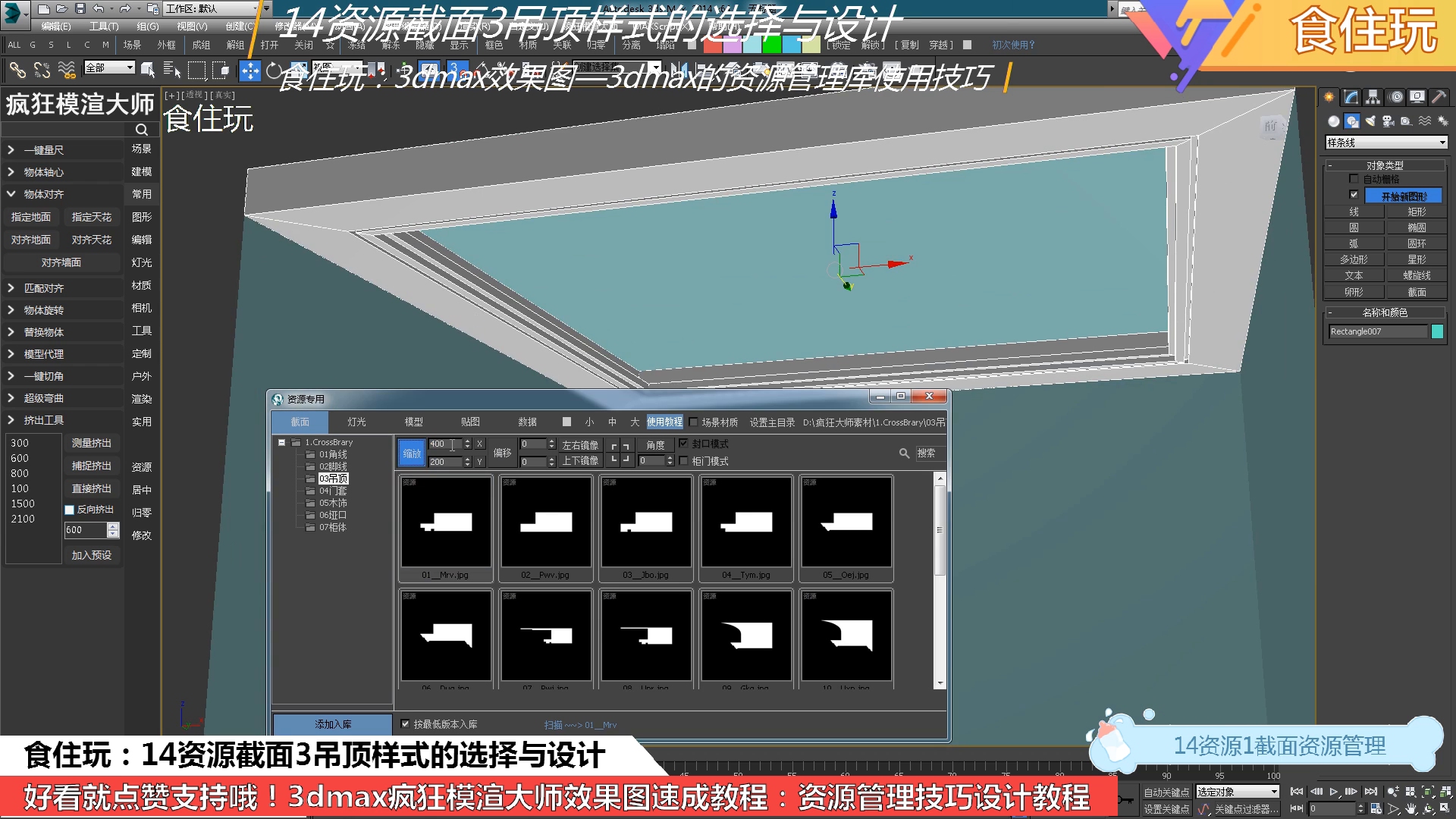Open the Hierarchy panel tab
This screenshot has width=1456, height=819.
(x=1373, y=96)
